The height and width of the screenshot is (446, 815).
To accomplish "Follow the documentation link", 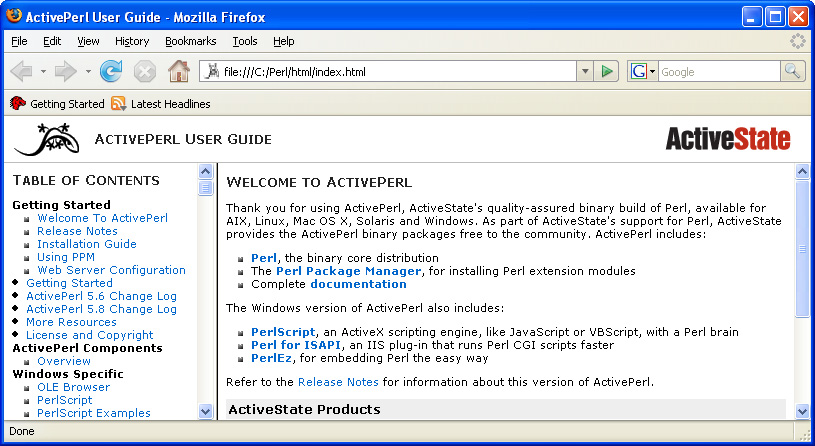I will pyautogui.click(x=358, y=284).
